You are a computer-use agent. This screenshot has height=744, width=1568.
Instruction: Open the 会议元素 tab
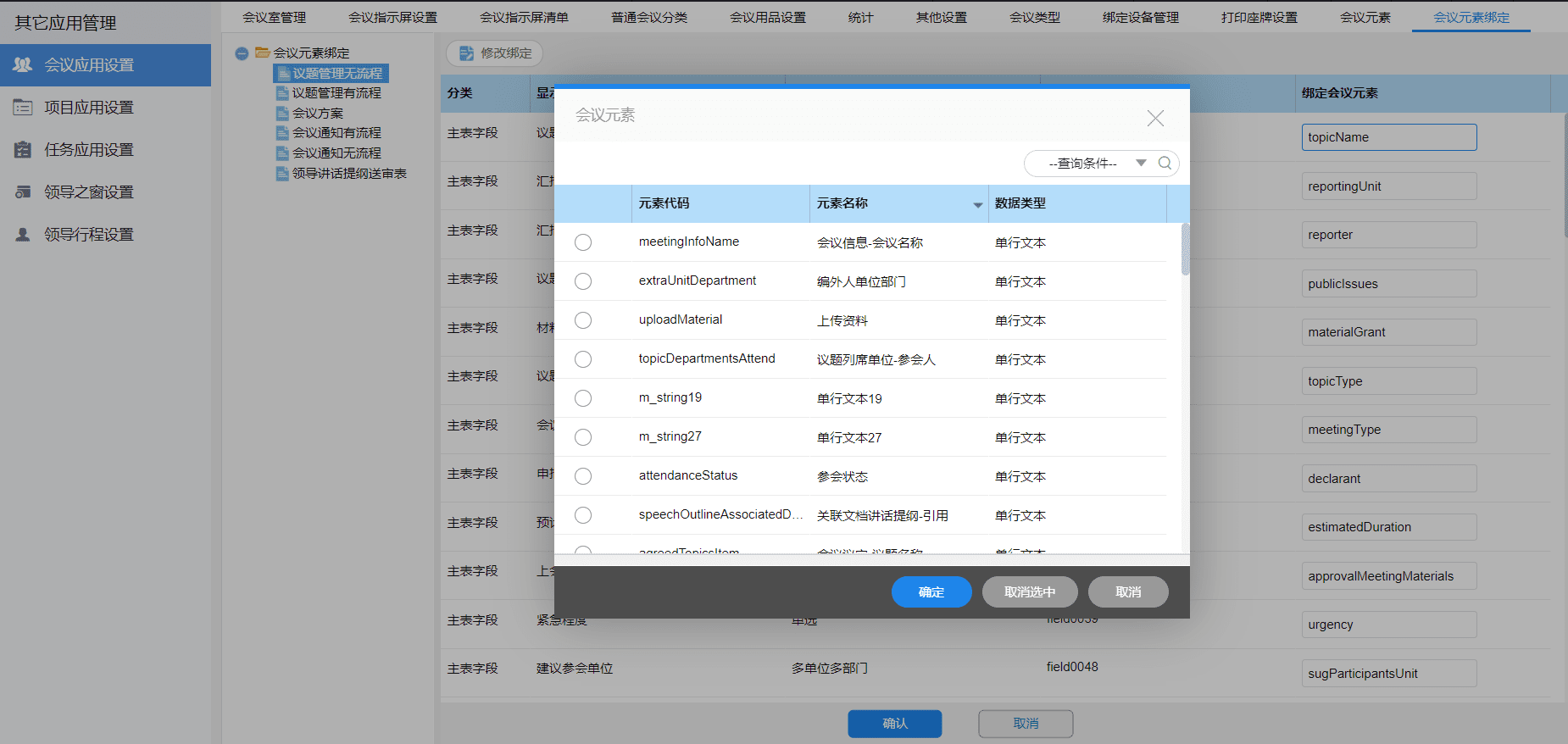coord(1365,17)
